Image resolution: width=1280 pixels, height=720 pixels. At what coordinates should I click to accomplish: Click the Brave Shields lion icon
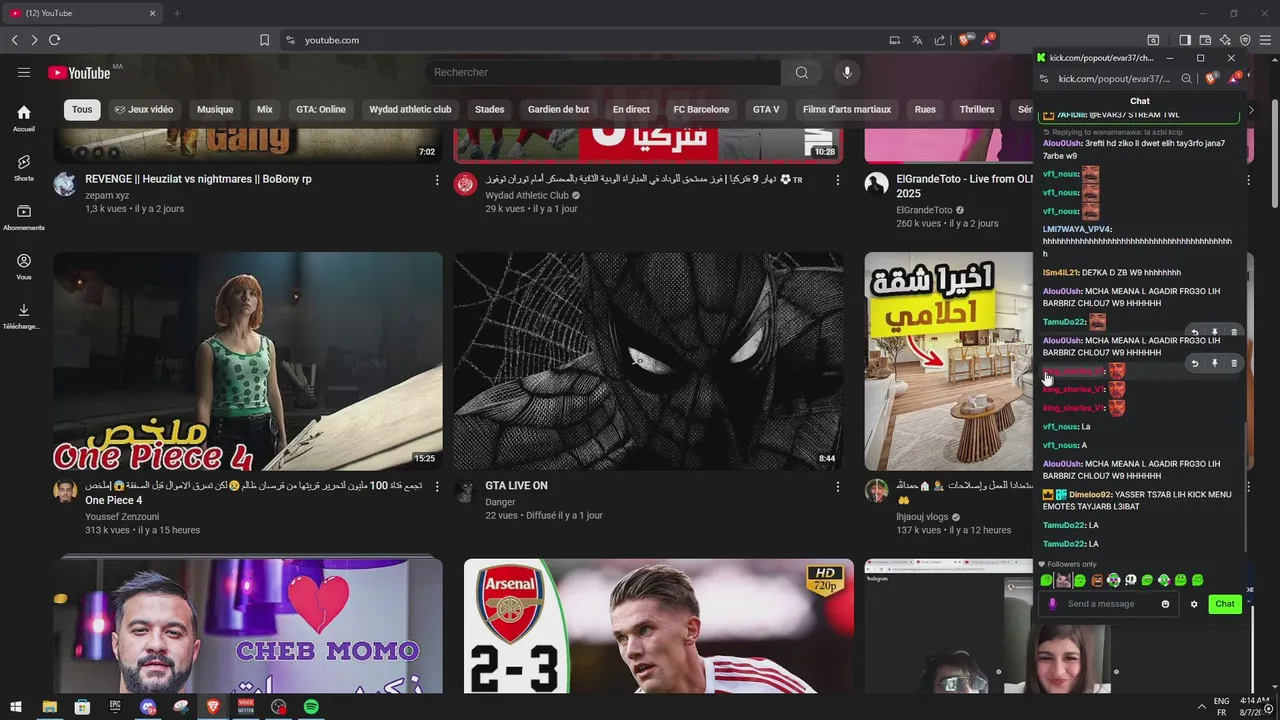[x=964, y=40]
